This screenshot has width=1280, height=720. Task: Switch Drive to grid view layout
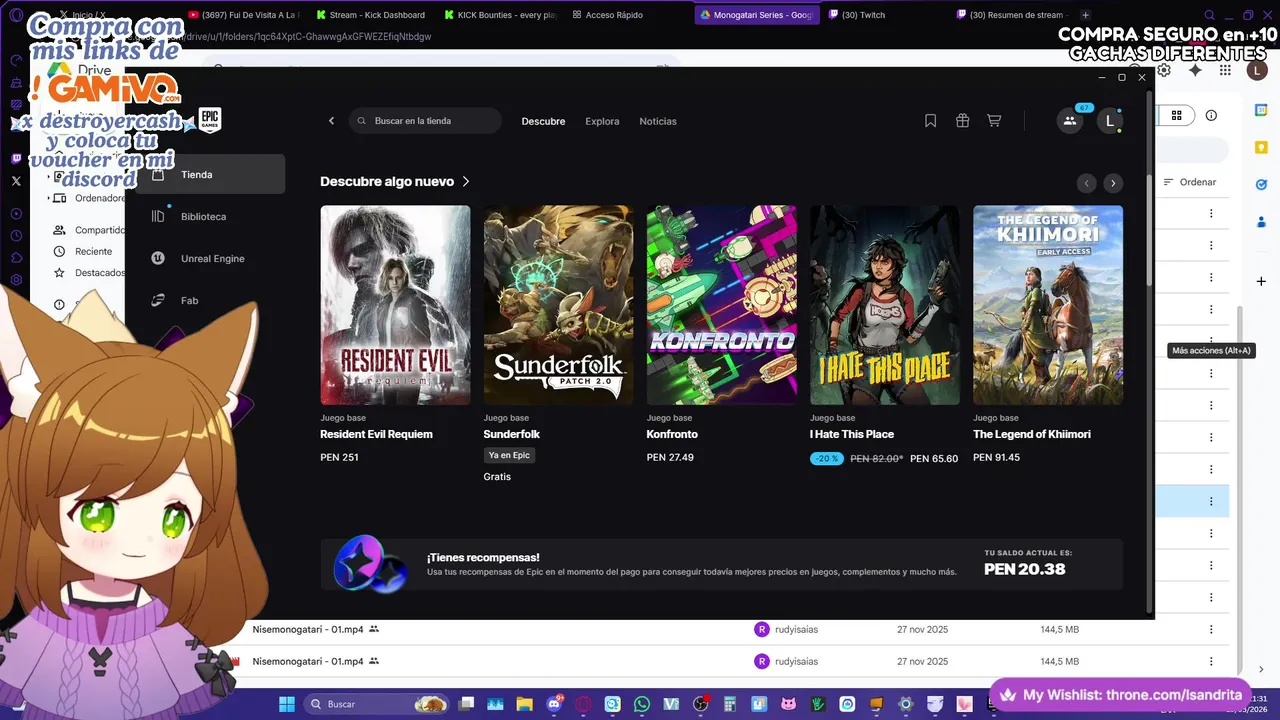click(x=1177, y=116)
